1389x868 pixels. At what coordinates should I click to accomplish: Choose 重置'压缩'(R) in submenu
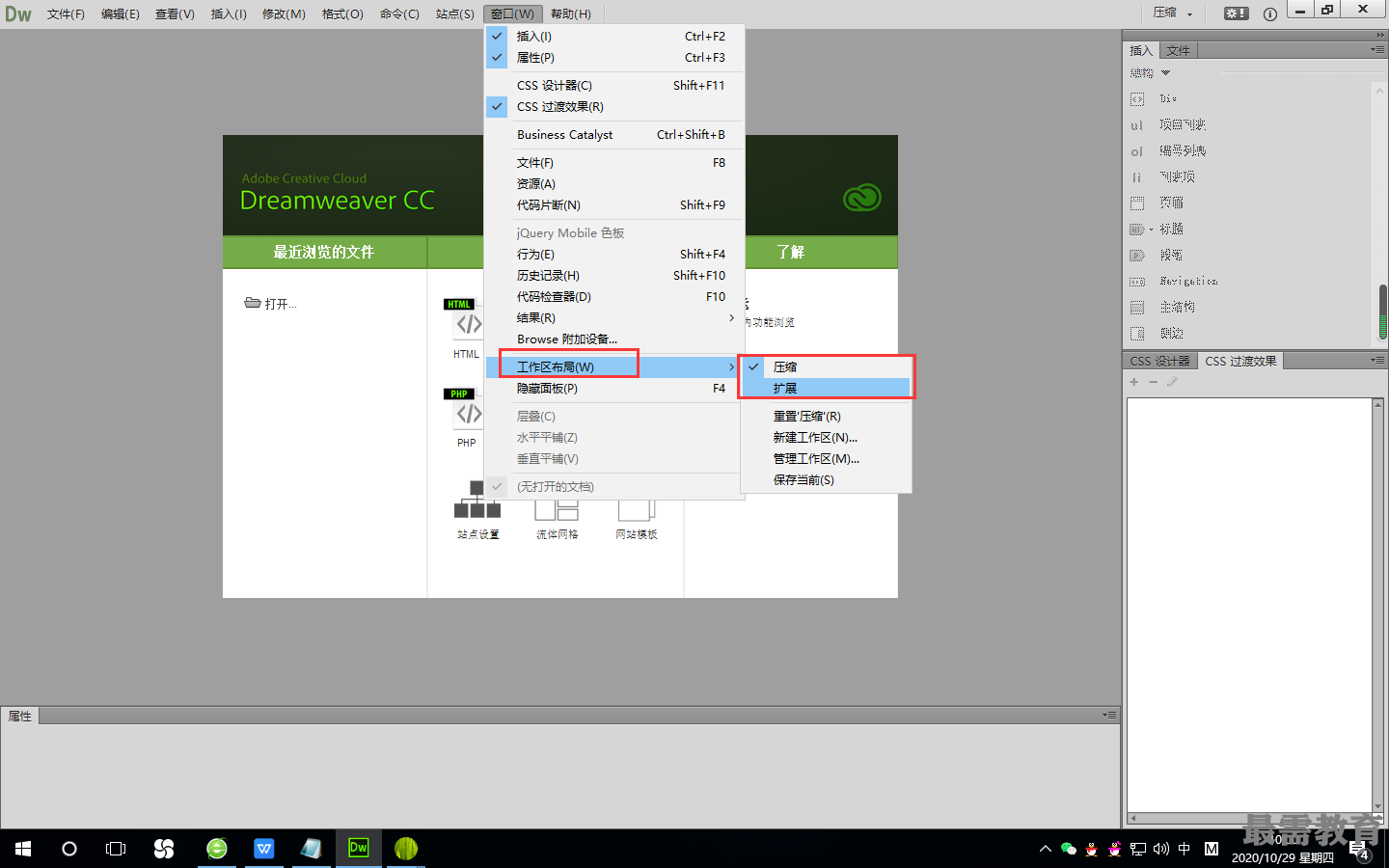click(826, 416)
